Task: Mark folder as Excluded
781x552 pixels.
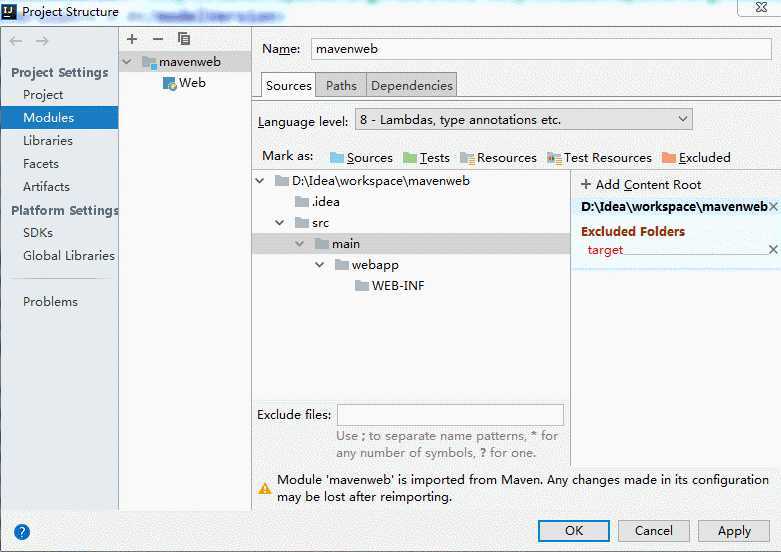Action: [x=696, y=158]
